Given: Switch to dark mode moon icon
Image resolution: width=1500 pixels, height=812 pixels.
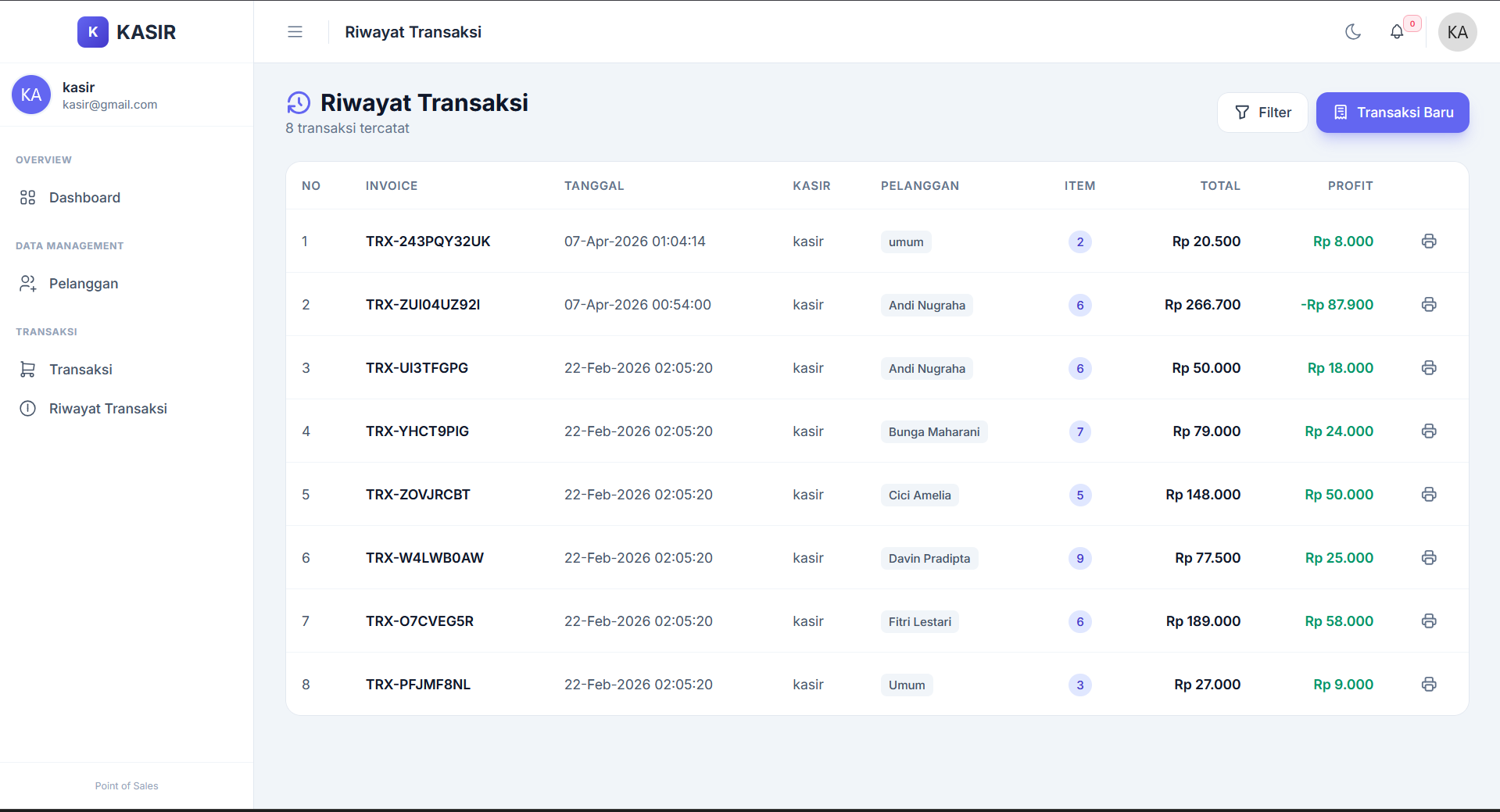Looking at the screenshot, I should pos(1353,32).
